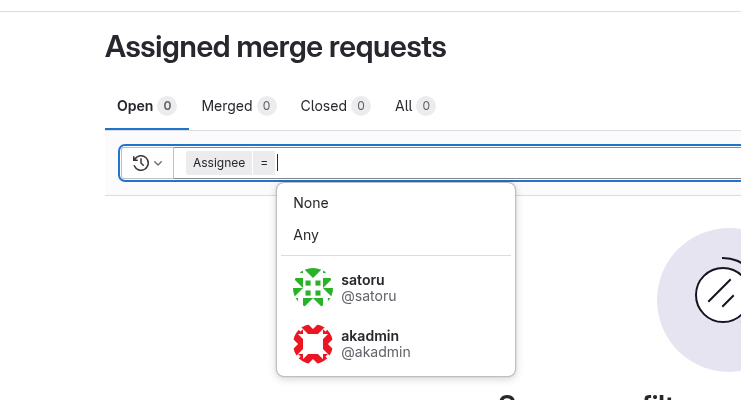Switch to the Closed tab
Image resolution: width=741 pixels, height=400 pixels.
pyautogui.click(x=335, y=106)
